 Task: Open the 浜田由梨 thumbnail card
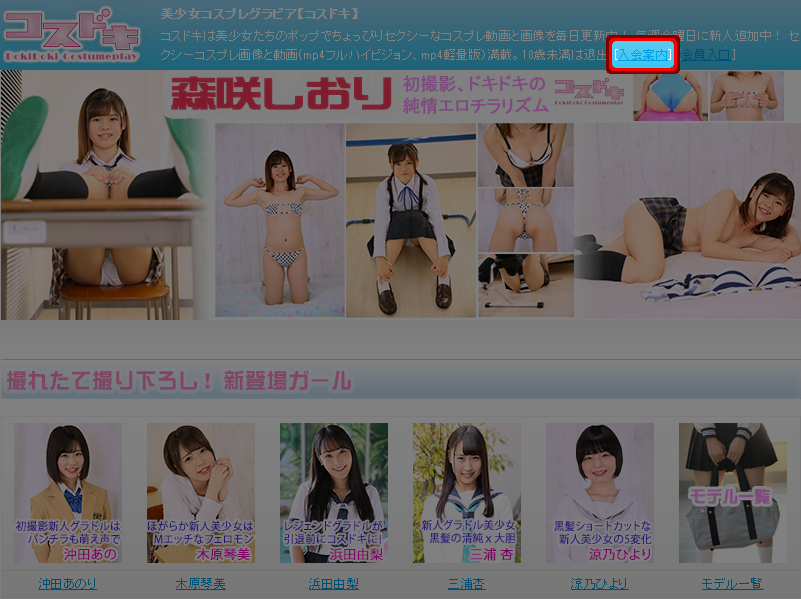pos(334,493)
